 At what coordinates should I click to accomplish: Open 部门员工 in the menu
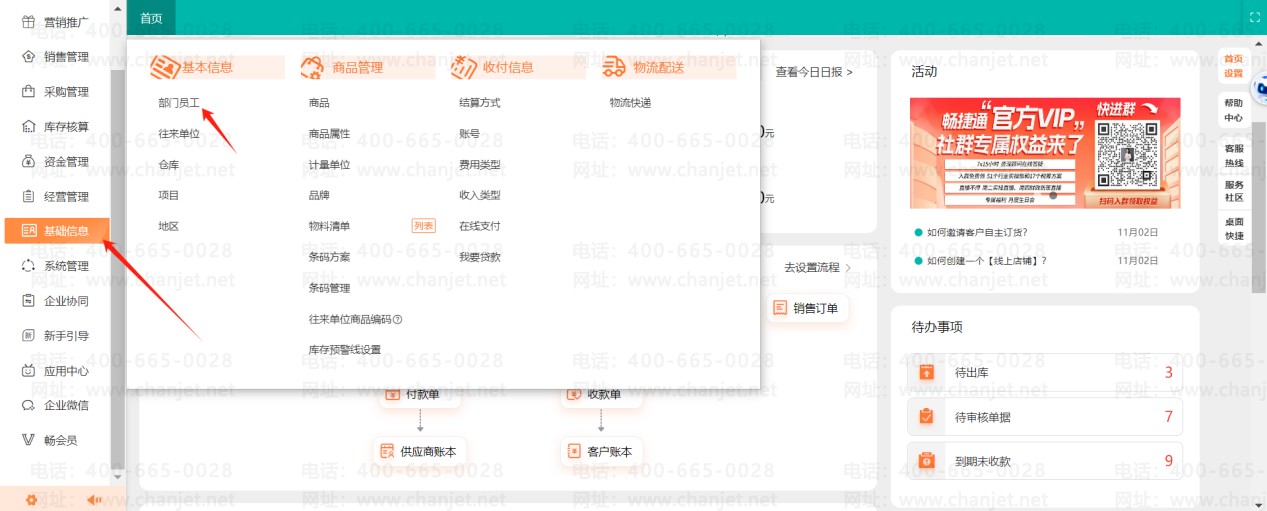179,103
